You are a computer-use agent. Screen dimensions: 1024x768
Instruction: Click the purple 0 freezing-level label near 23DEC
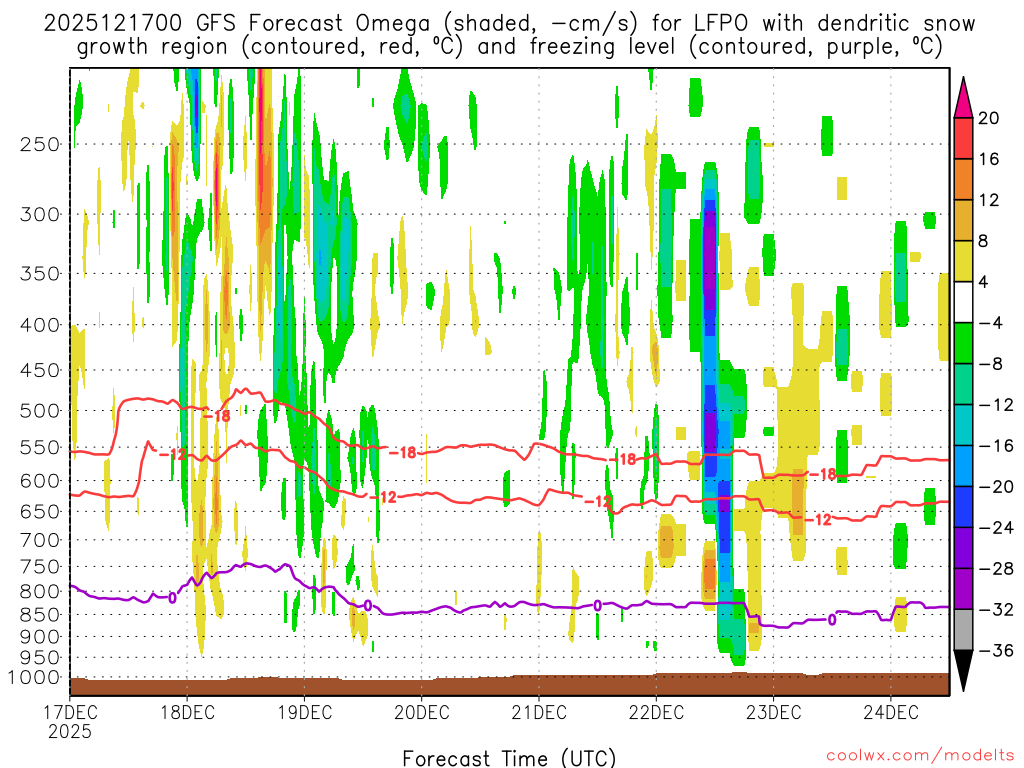pyautogui.click(x=832, y=620)
